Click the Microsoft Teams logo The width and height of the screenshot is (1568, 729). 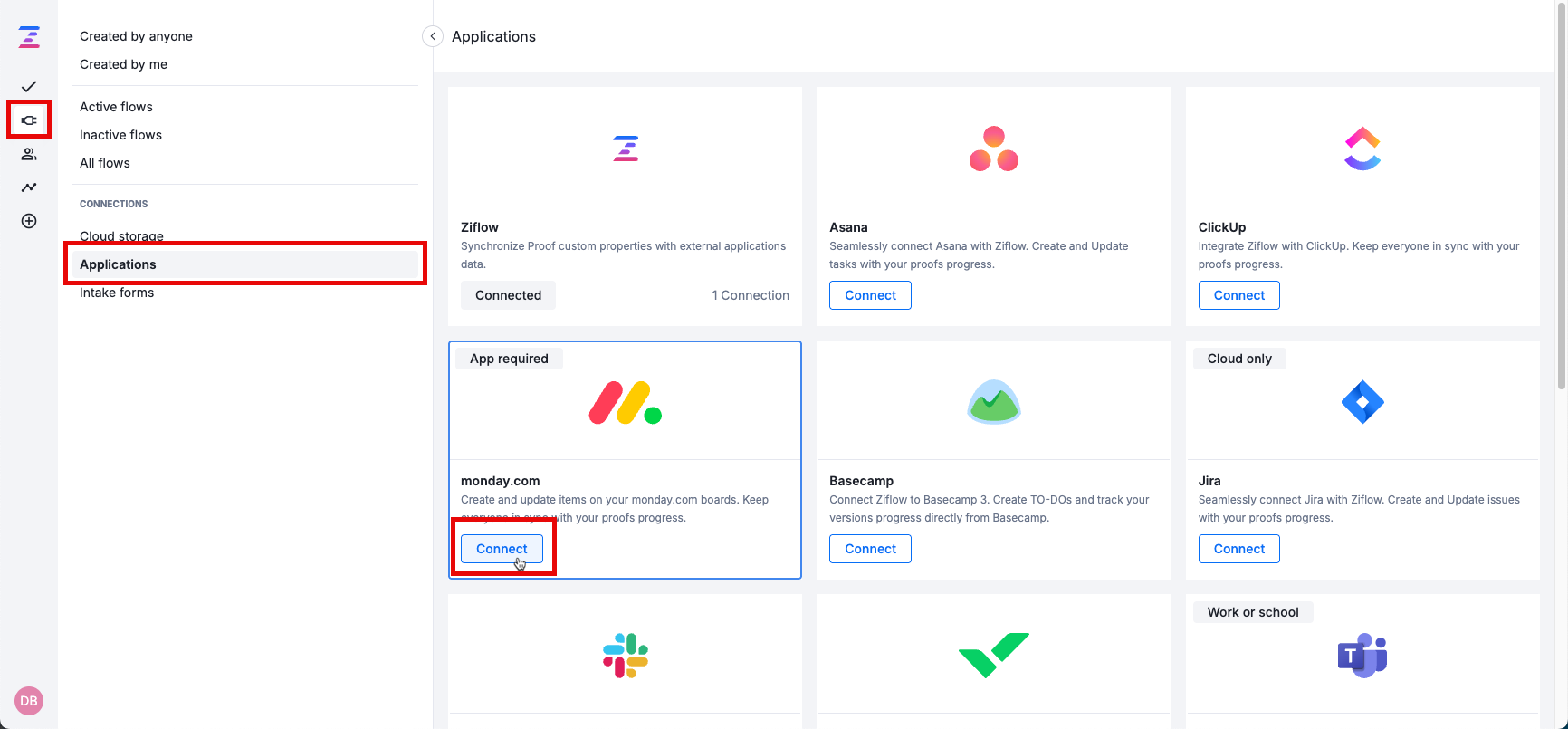(x=1362, y=656)
